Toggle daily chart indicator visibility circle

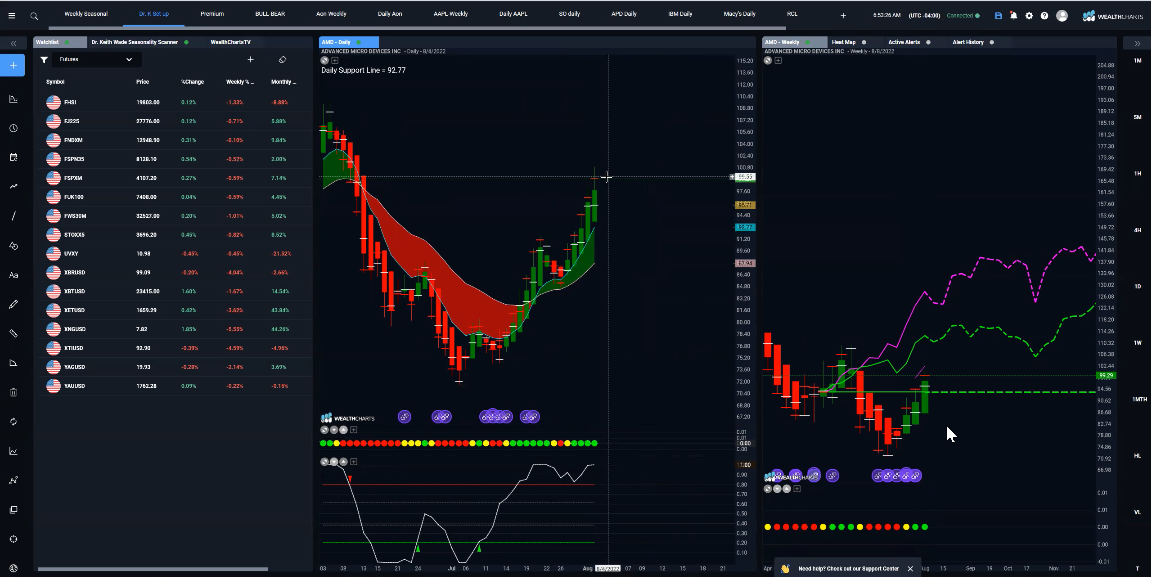pos(325,60)
